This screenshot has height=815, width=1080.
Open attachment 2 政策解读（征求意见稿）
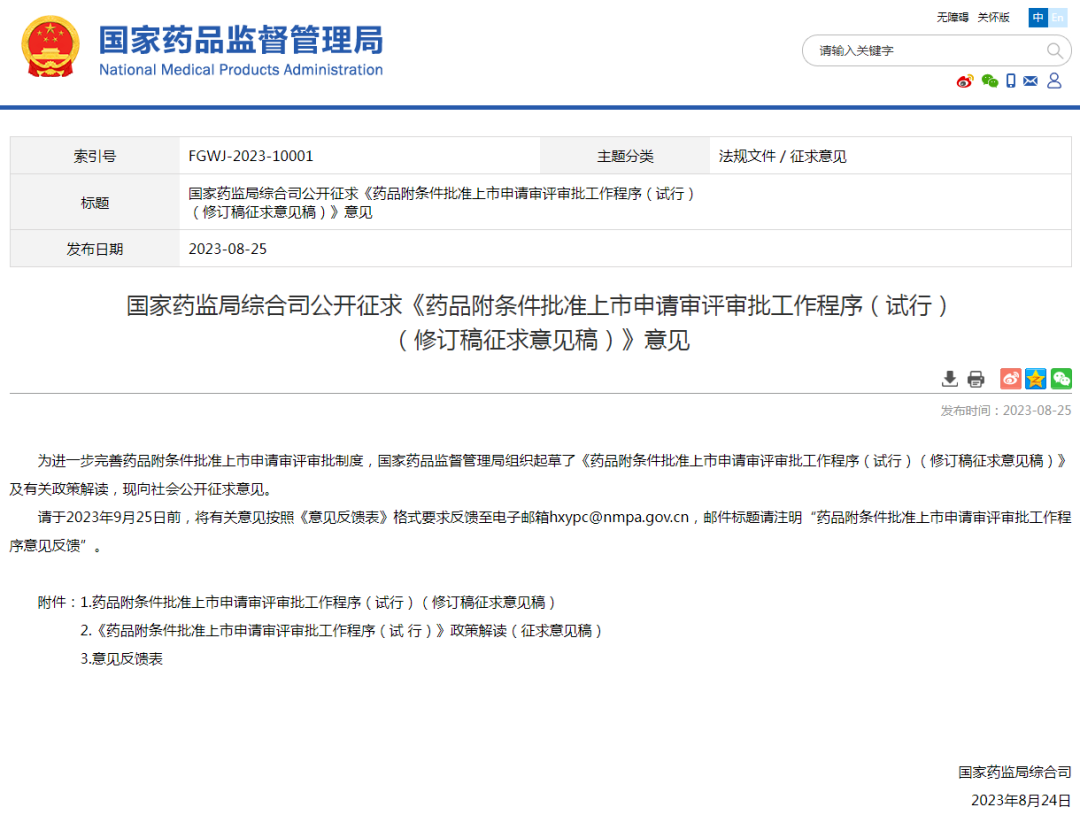341,630
